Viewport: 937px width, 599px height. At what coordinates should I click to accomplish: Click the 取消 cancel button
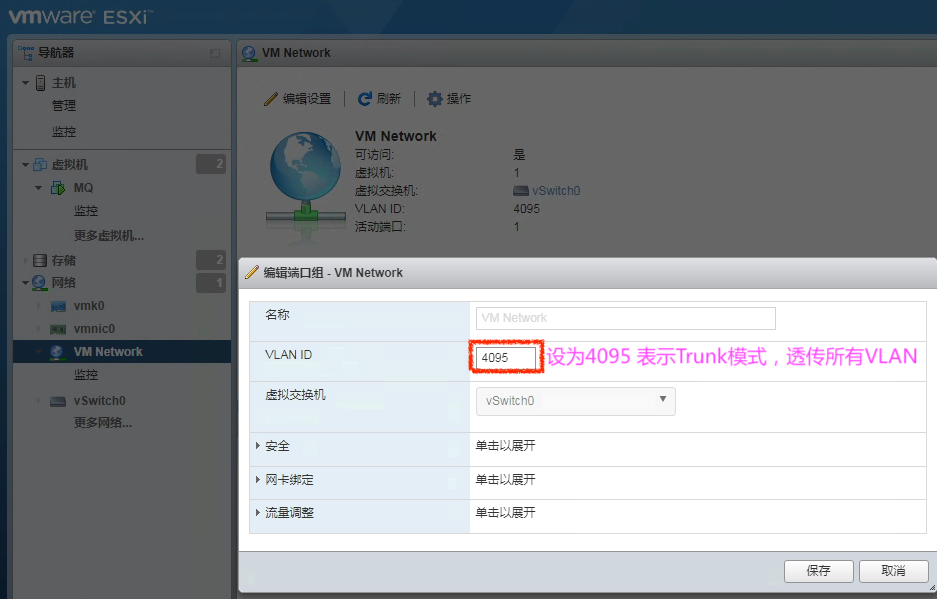pos(893,571)
